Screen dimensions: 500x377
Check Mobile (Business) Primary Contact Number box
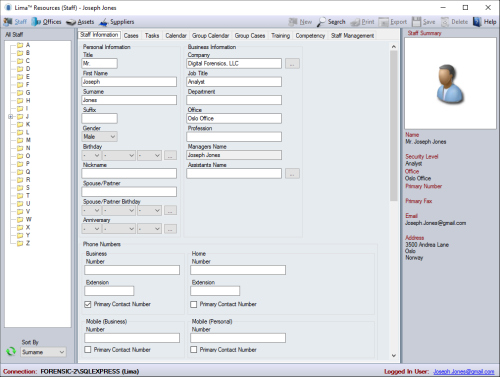point(88,350)
